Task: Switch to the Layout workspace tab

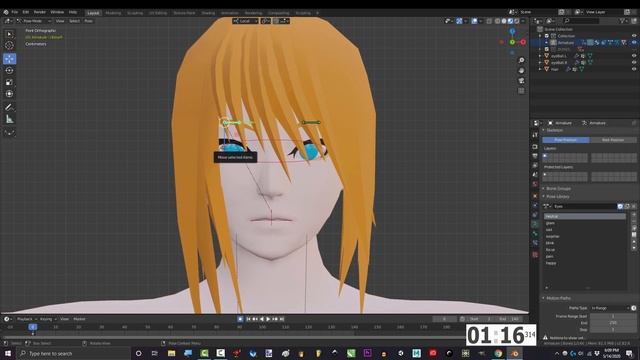Action: coord(93,13)
